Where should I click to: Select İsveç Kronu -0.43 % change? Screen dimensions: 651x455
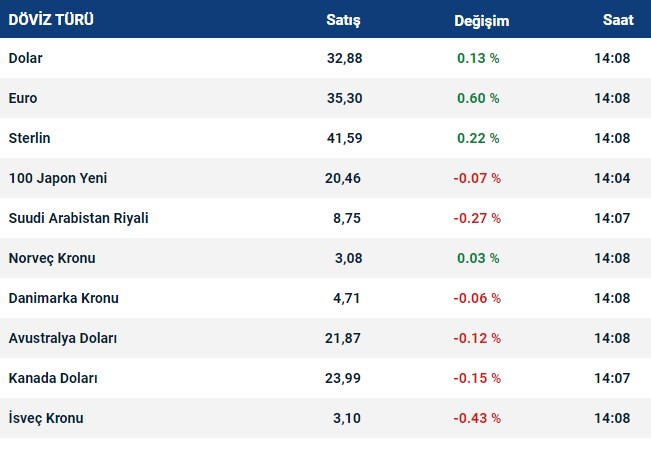[477, 418]
